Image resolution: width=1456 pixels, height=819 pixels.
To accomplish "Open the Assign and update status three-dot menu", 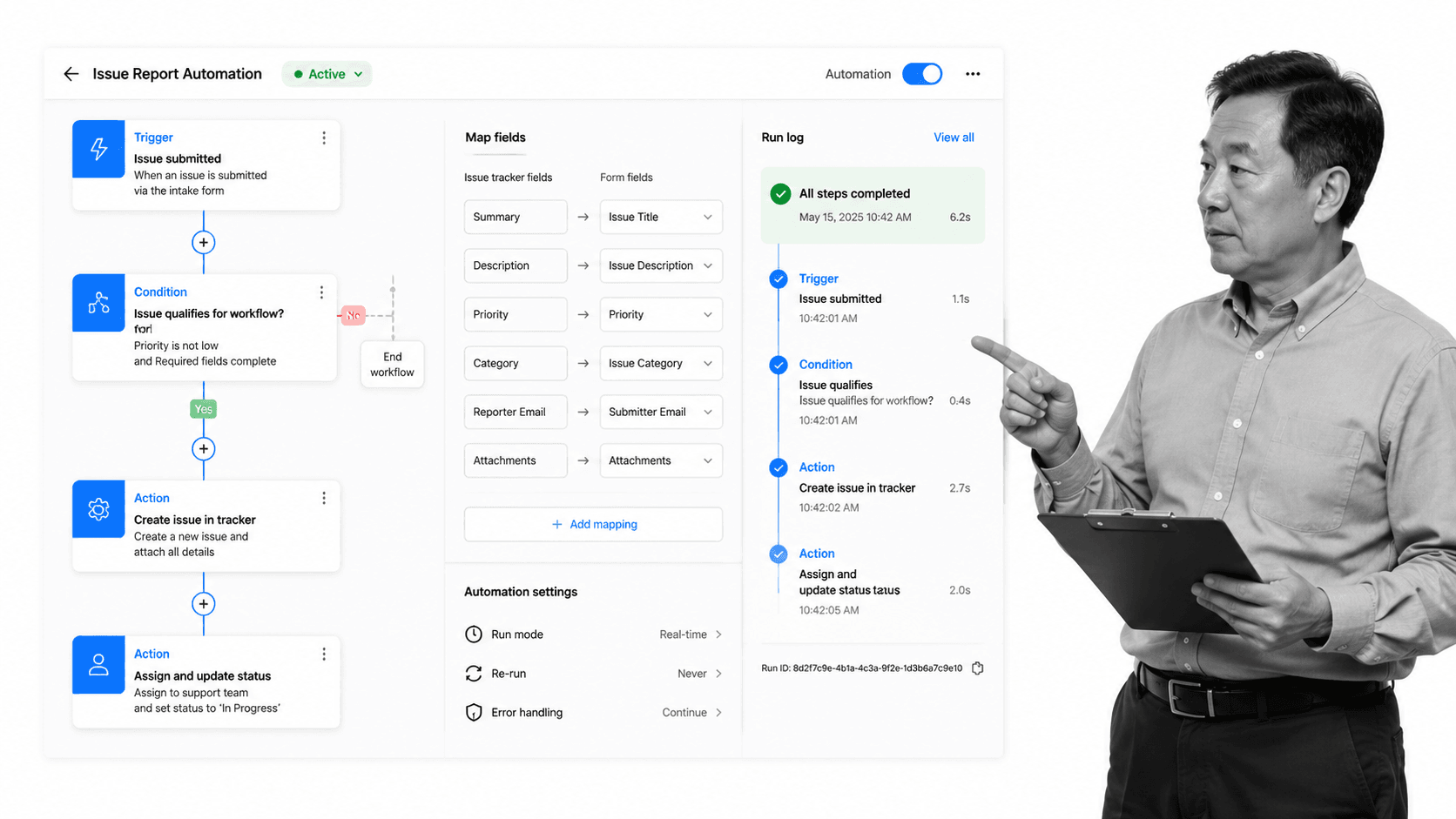I will 324,654.
